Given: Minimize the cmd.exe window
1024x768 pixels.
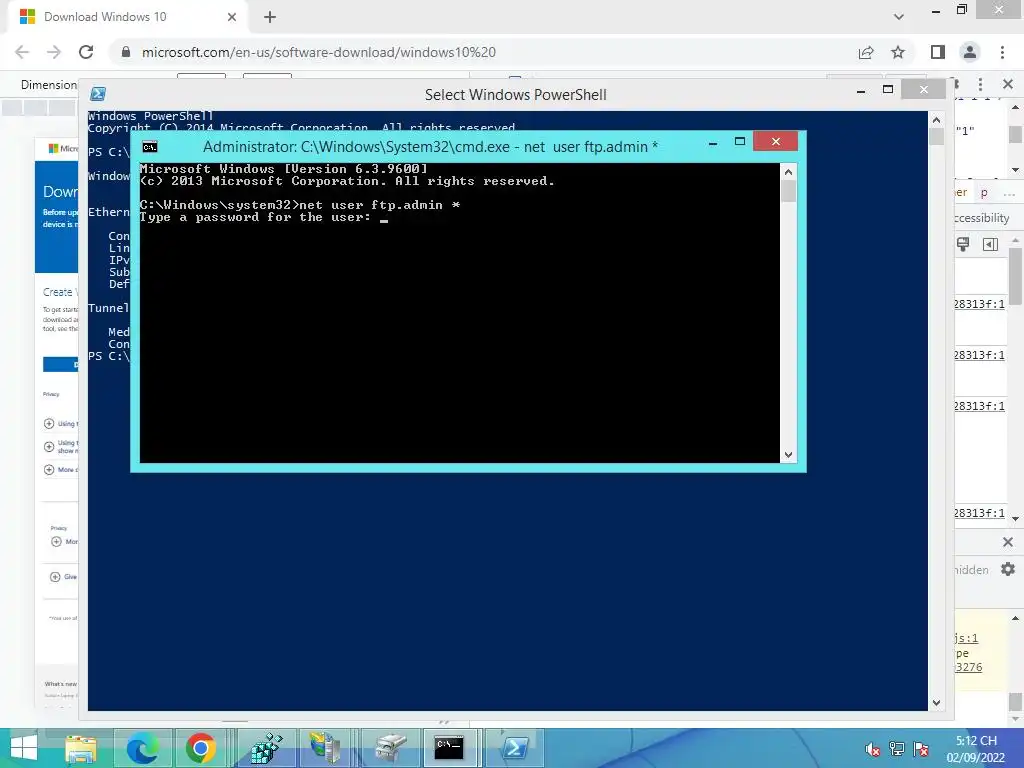Looking at the screenshot, I should 713,142.
